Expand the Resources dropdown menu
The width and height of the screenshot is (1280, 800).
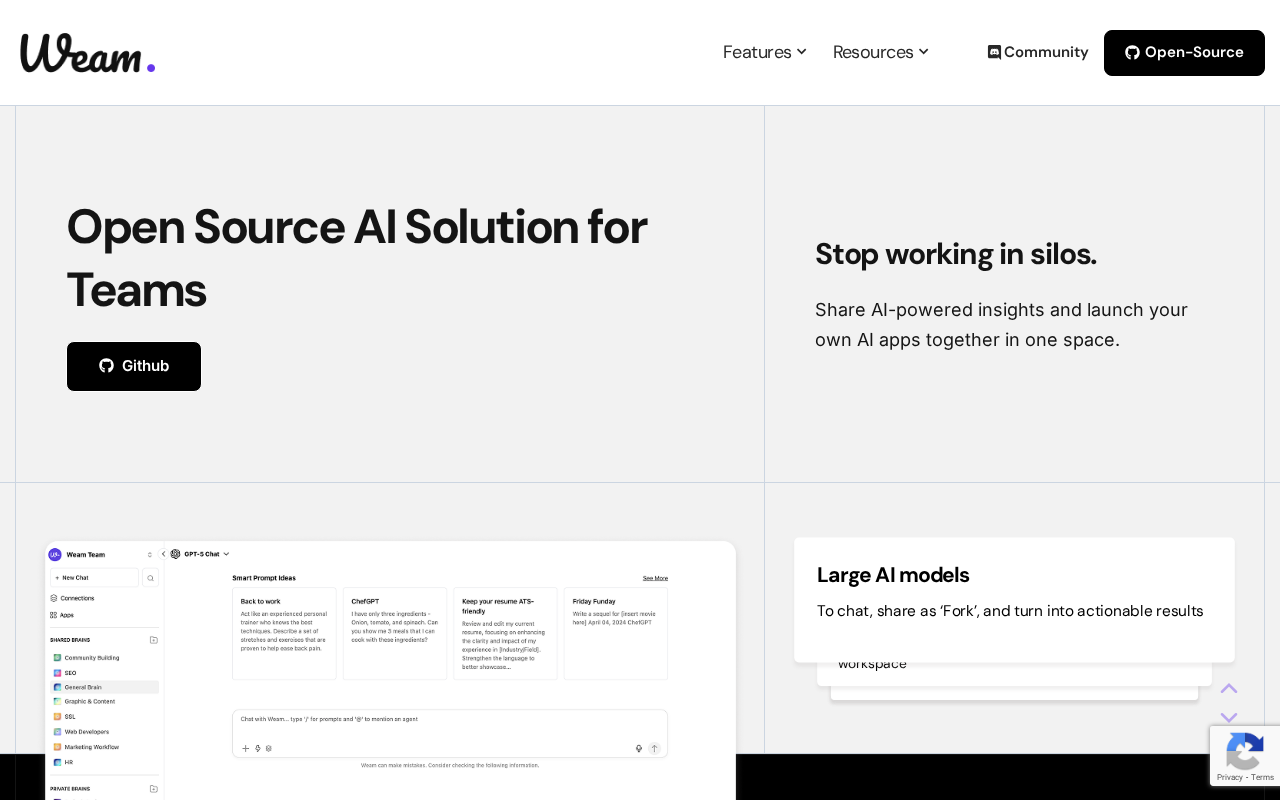click(x=881, y=52)
